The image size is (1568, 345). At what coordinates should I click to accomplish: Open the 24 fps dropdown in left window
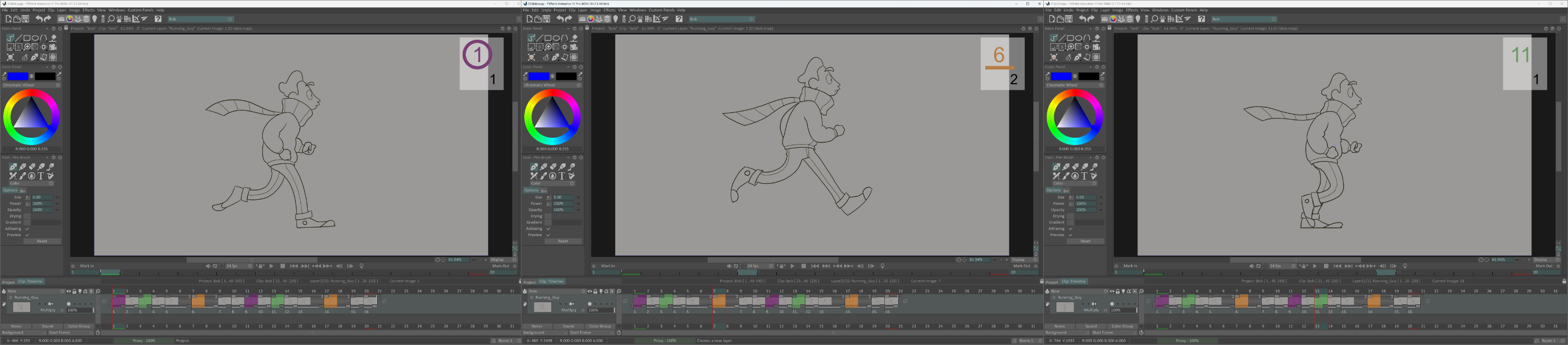(x=239, y=266)
